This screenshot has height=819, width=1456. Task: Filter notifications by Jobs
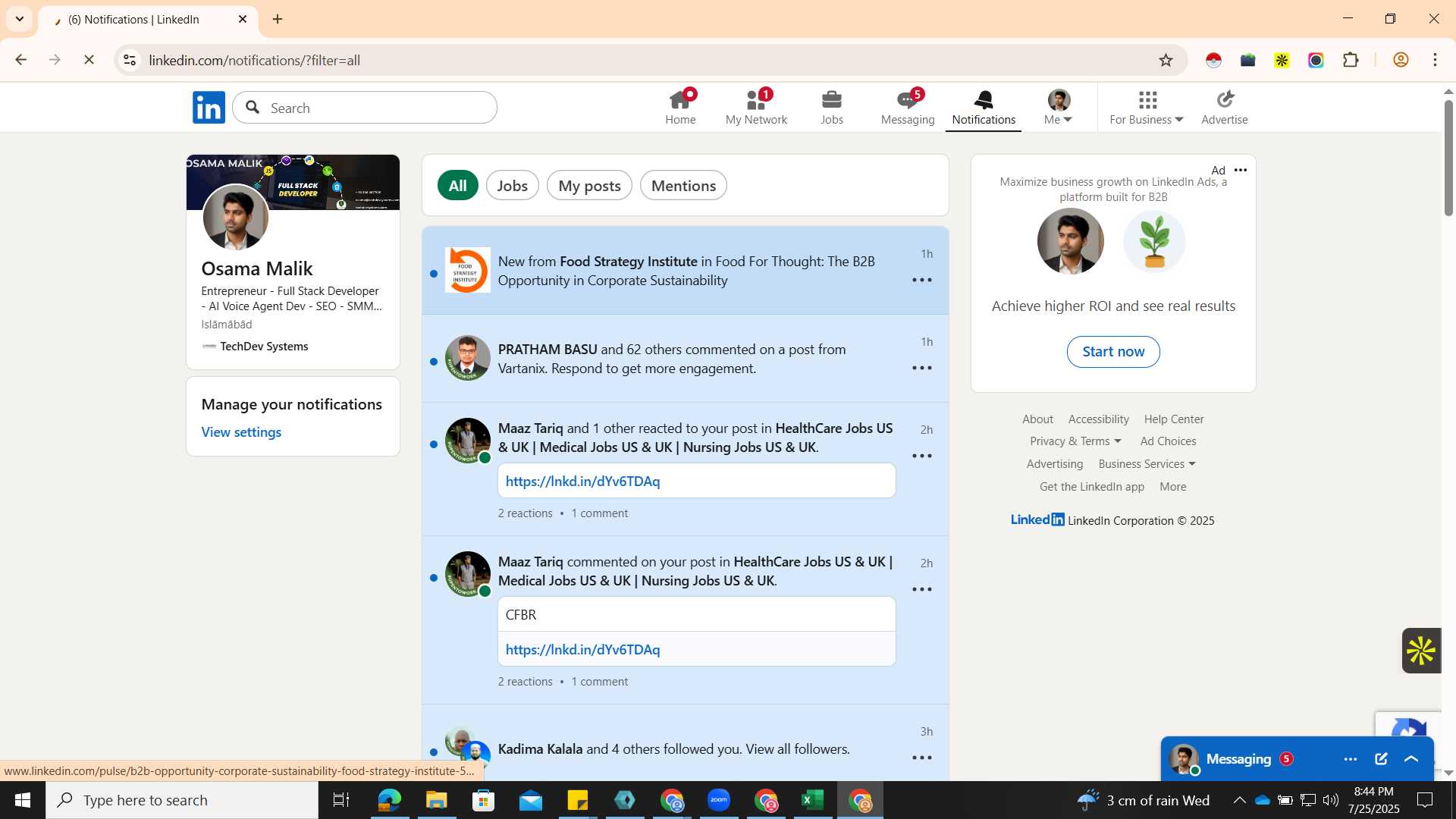[x=513, y=186]
